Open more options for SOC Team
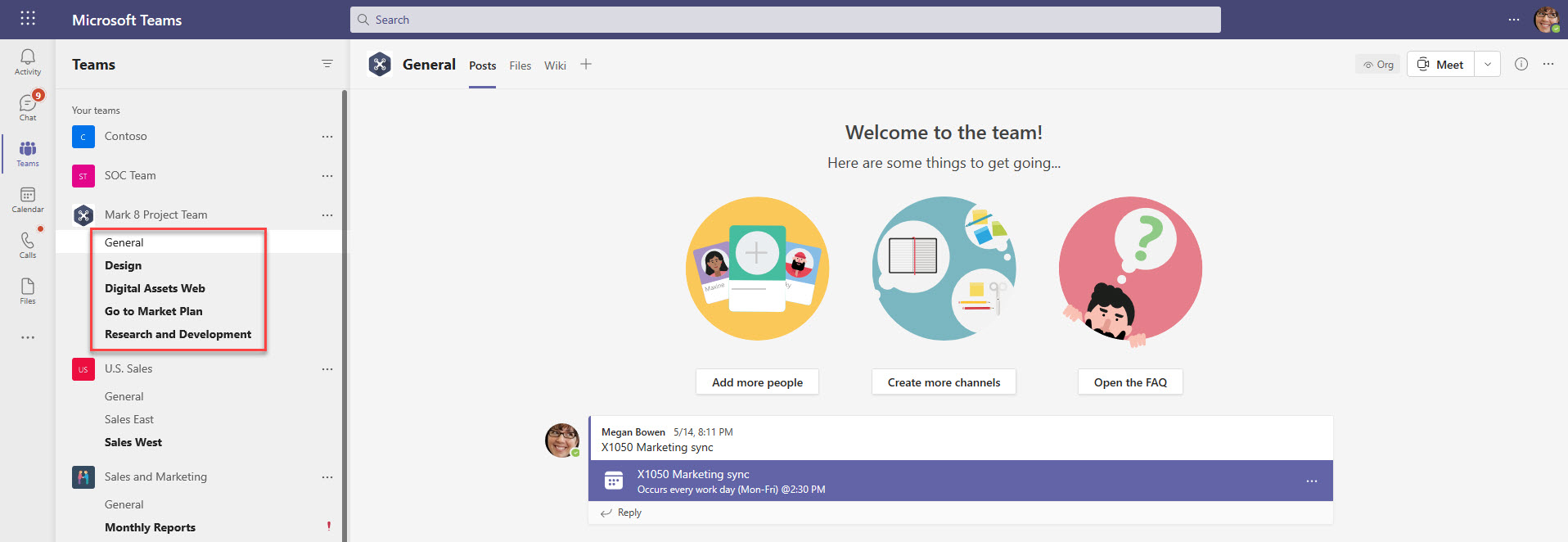Viewport: 1568px width, 542px height. [327, 176]
